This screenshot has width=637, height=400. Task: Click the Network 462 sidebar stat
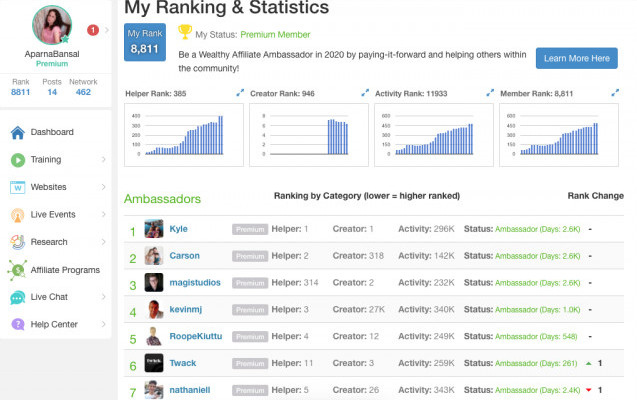point(83,87)
